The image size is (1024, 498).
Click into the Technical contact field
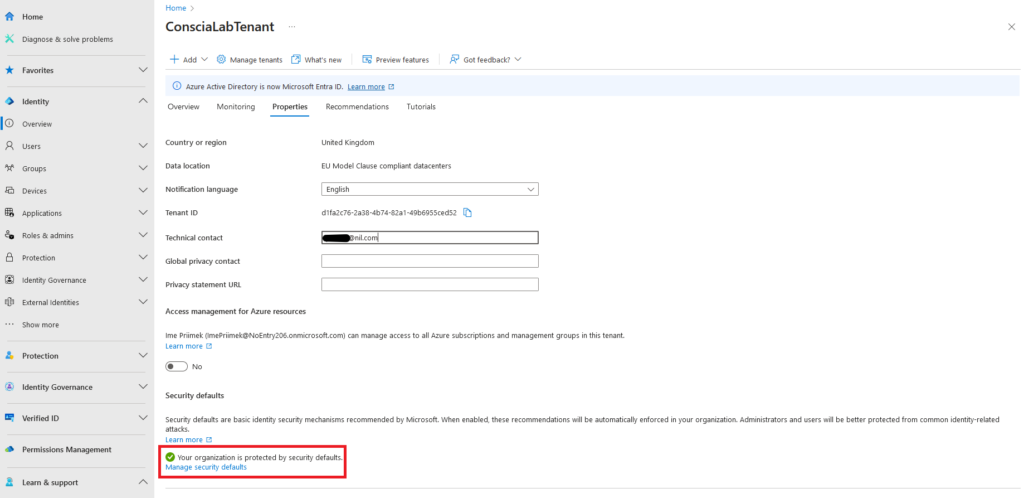pos(430,238)
